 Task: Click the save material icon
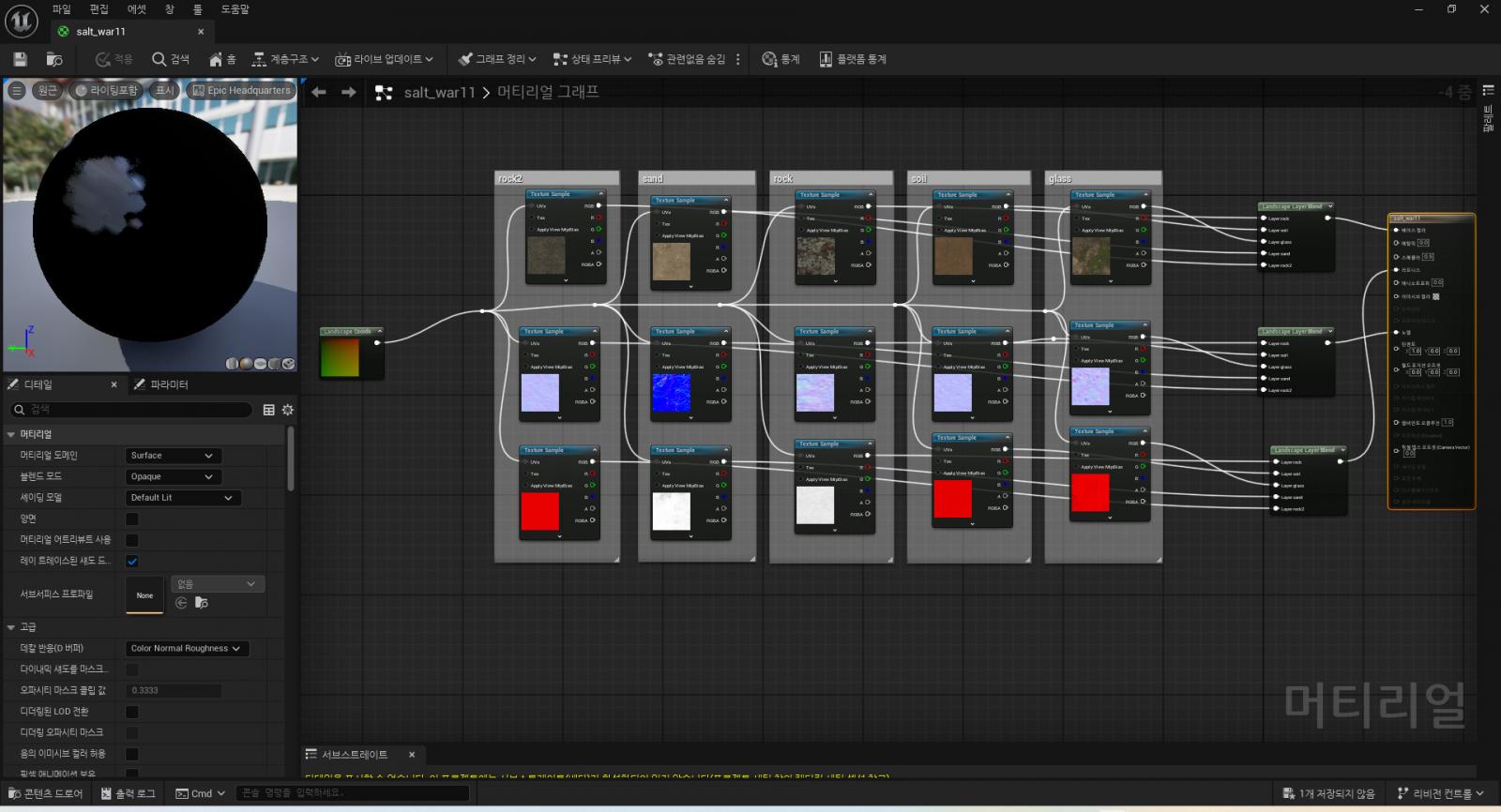(20, 59)
